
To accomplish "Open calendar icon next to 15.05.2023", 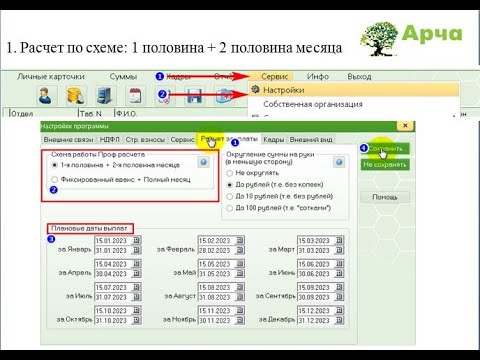I will tap(240, 264).
